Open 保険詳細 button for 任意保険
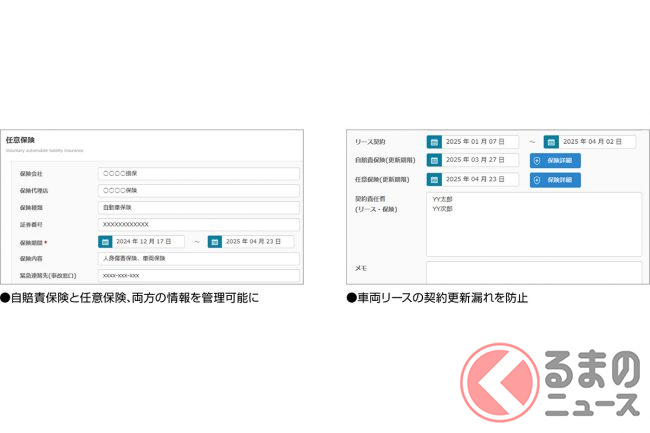Screen dimensions: 650x433 555,180
